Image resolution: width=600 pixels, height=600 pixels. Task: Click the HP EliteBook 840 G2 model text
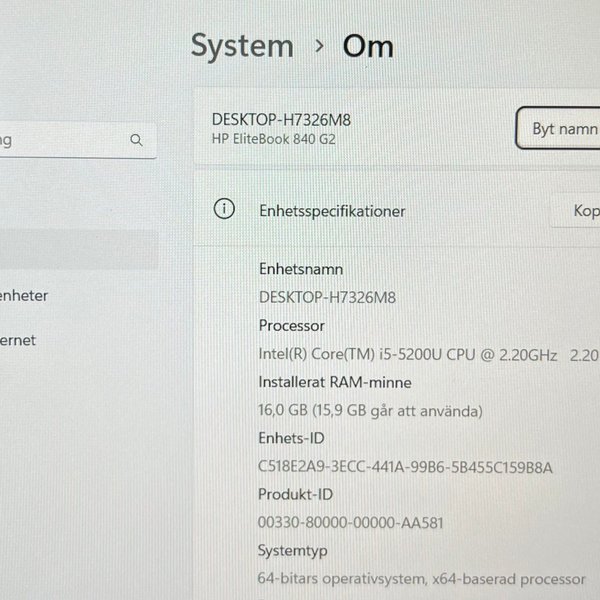(273, 140)
